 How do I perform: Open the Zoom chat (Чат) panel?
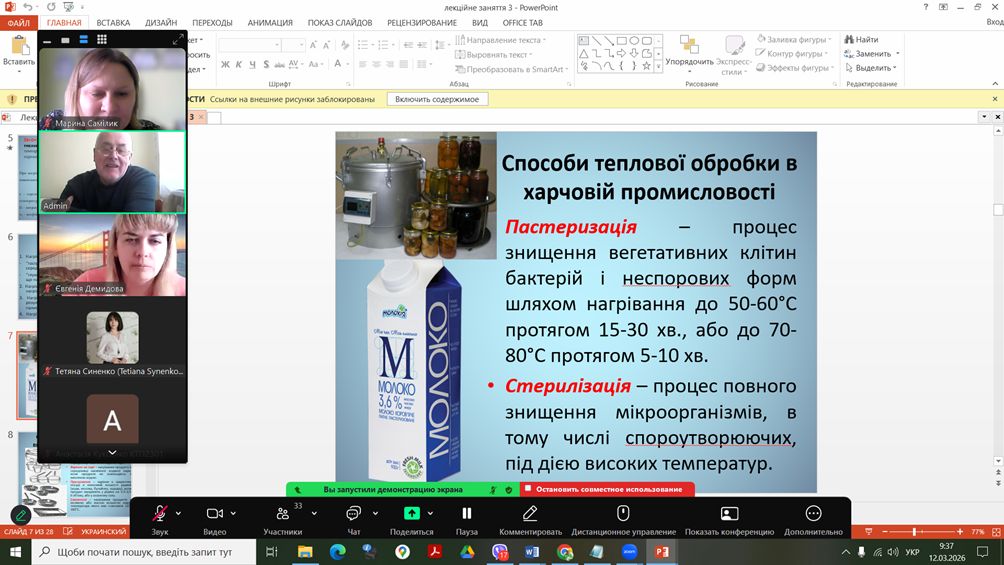[x=353, y=513]
